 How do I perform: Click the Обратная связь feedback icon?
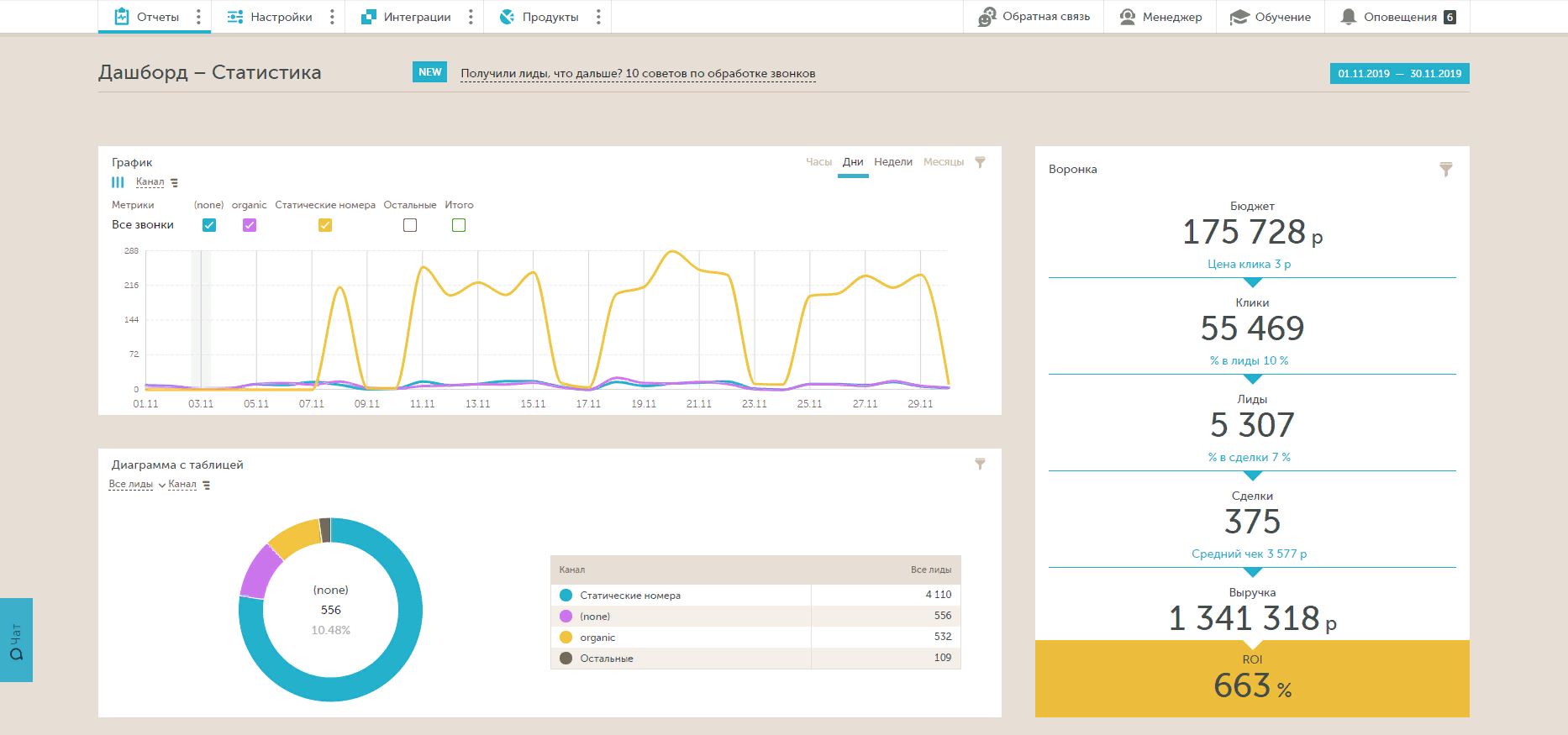click(x=987, y=17)
